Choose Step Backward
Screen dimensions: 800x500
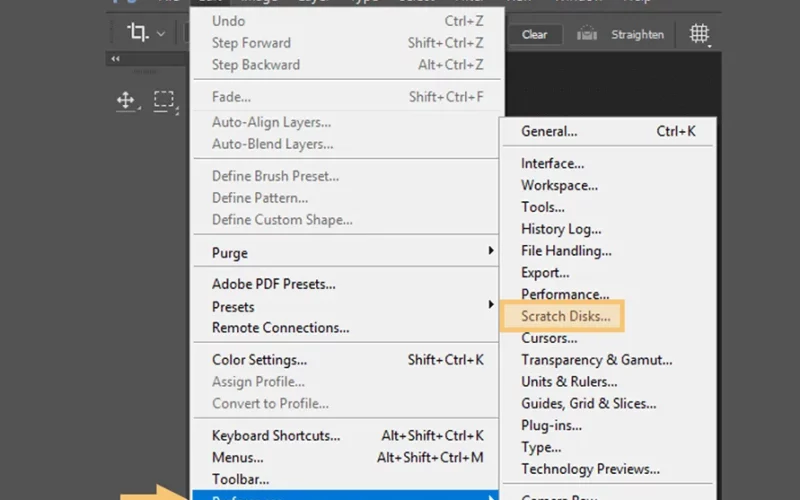(x=347, y=65)
